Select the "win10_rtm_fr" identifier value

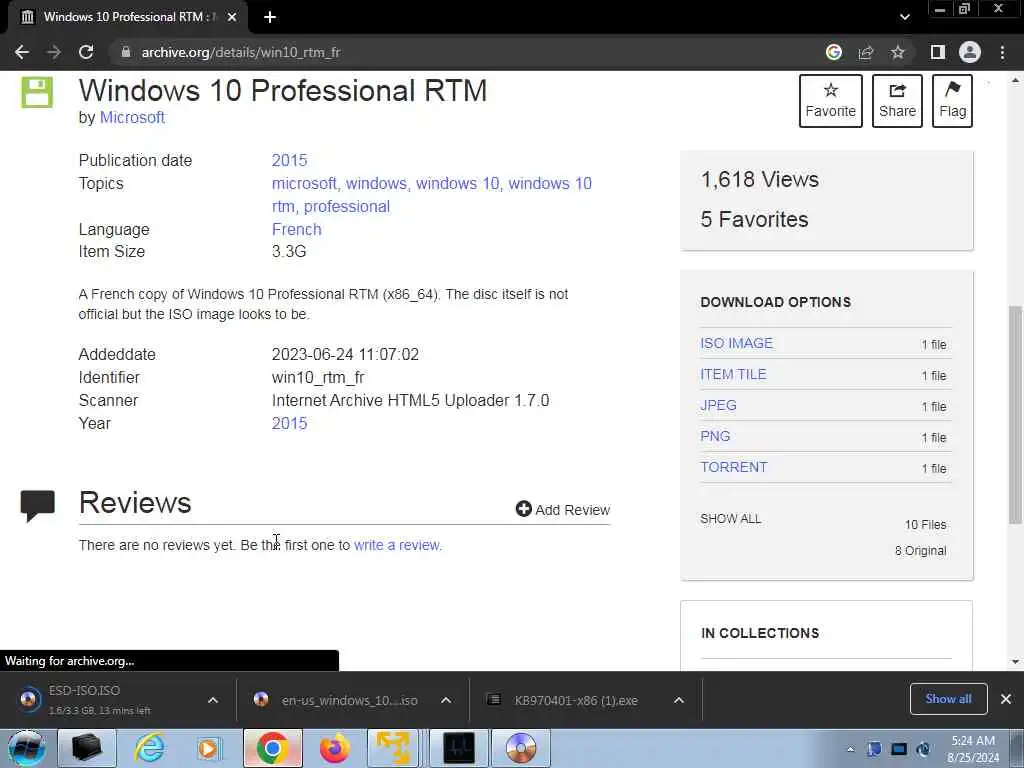tap(318, 377)
